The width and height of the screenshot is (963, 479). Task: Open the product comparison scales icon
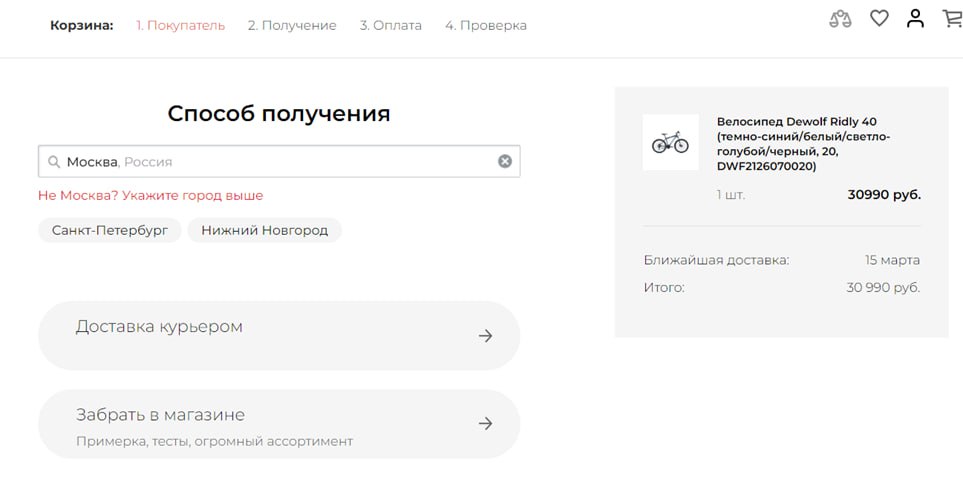click(x=840, y=19)
